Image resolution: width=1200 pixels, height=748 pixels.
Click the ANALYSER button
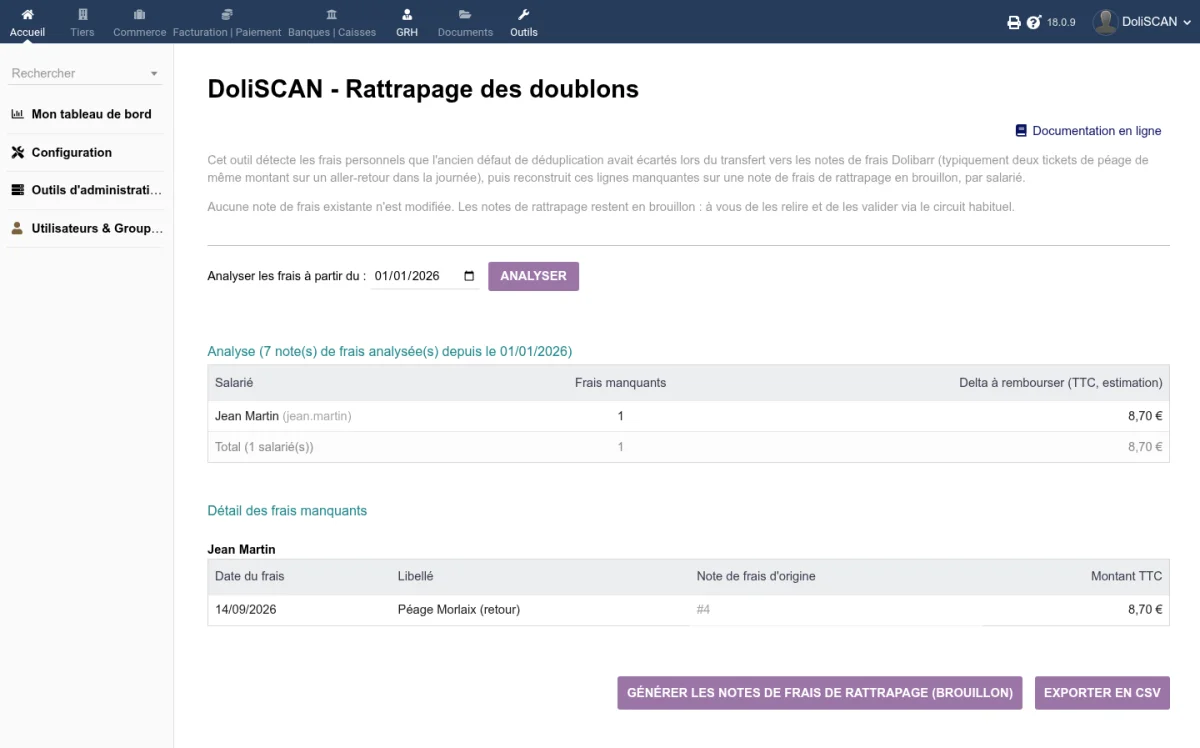[533, 276]
